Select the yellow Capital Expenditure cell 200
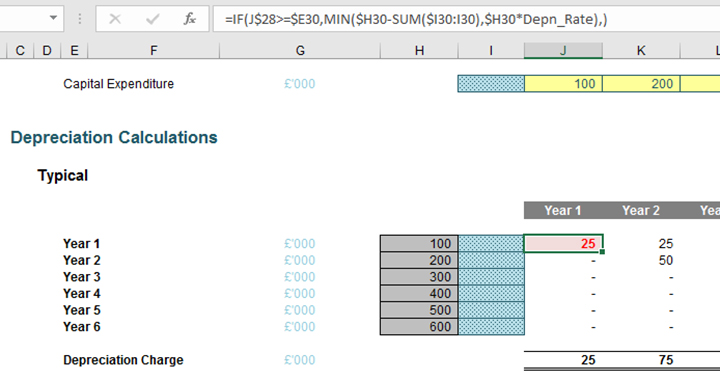Viewport: 720px width, 380px height. (641, 84)
